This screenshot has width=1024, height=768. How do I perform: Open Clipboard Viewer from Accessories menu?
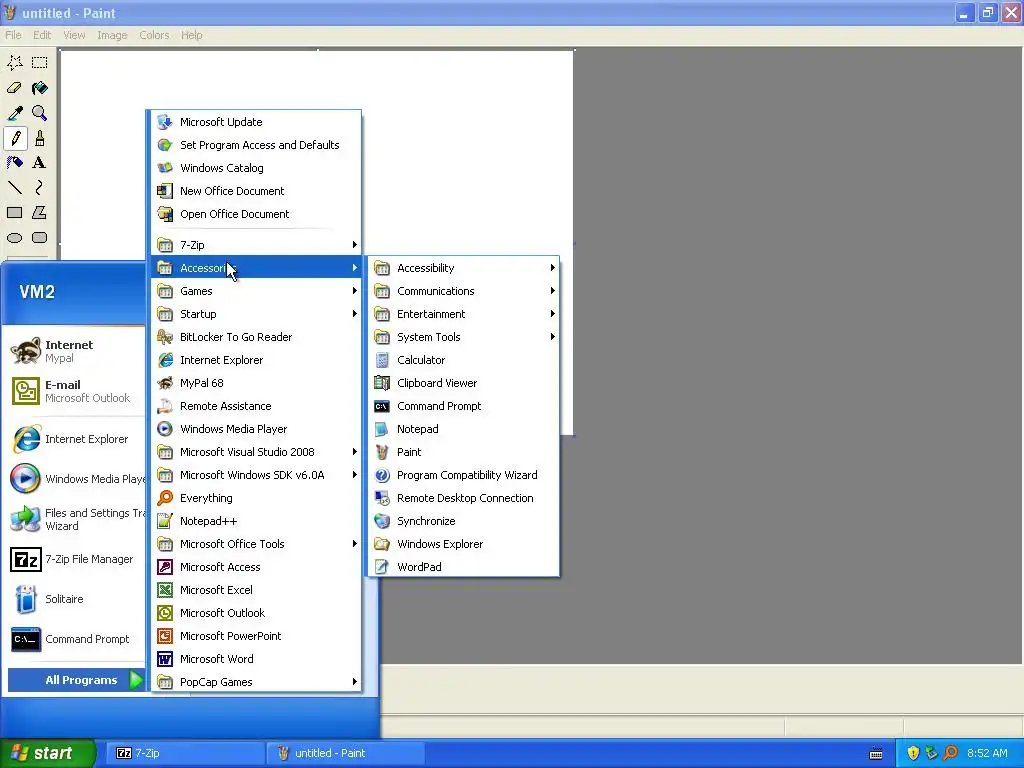[x=464, y=383]
